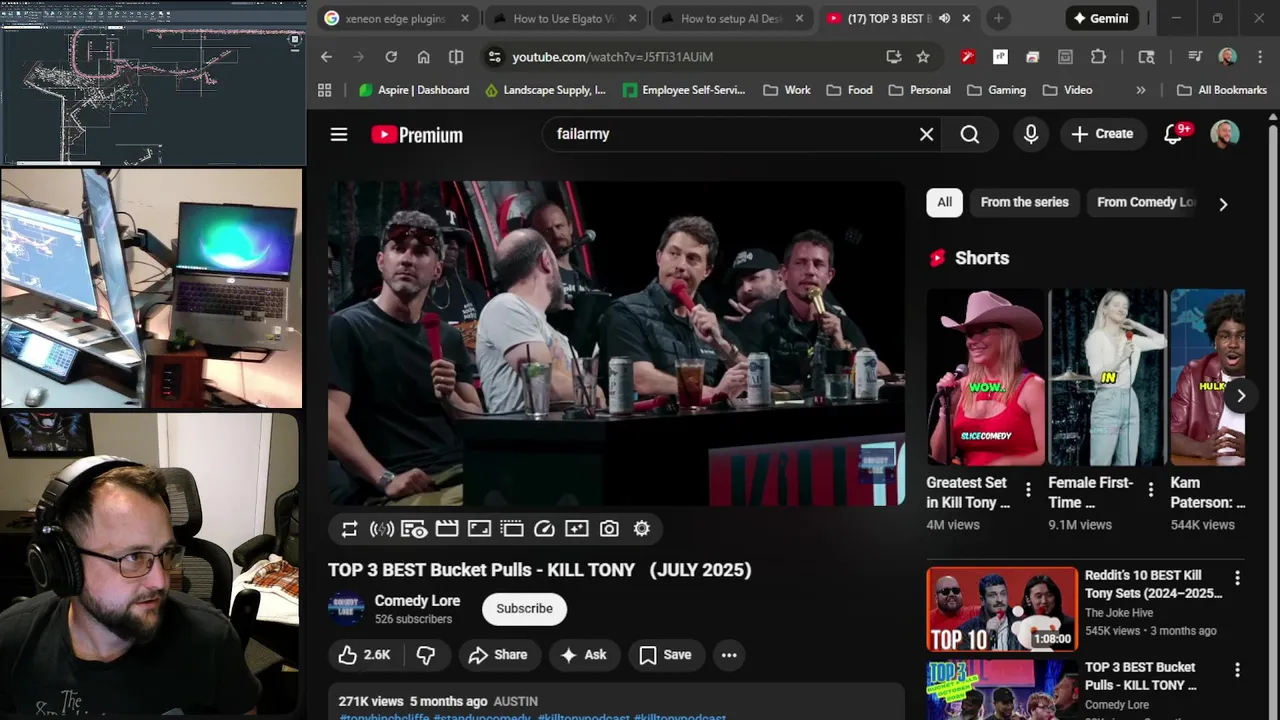Select the From the series chip
This screenshot has height=720, width=1280.
[1024, 202]
